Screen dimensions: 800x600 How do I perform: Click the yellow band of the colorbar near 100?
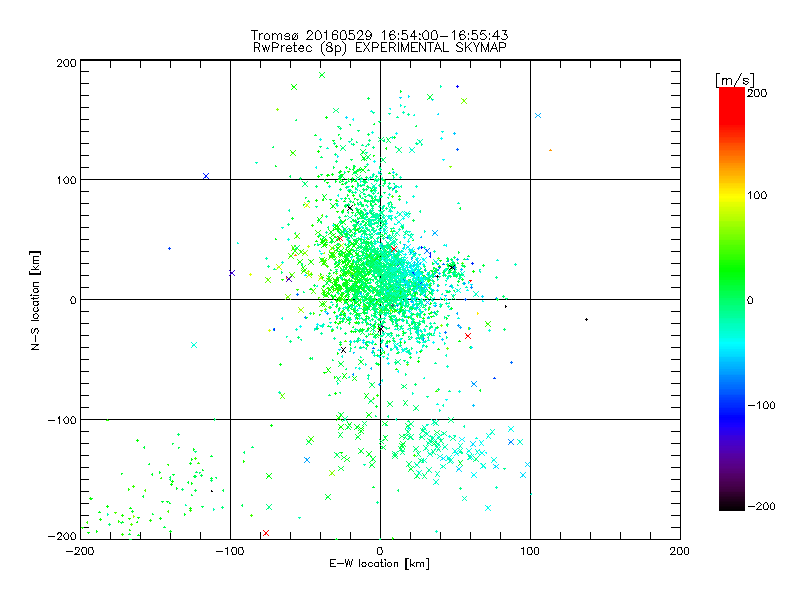[732, 195]
